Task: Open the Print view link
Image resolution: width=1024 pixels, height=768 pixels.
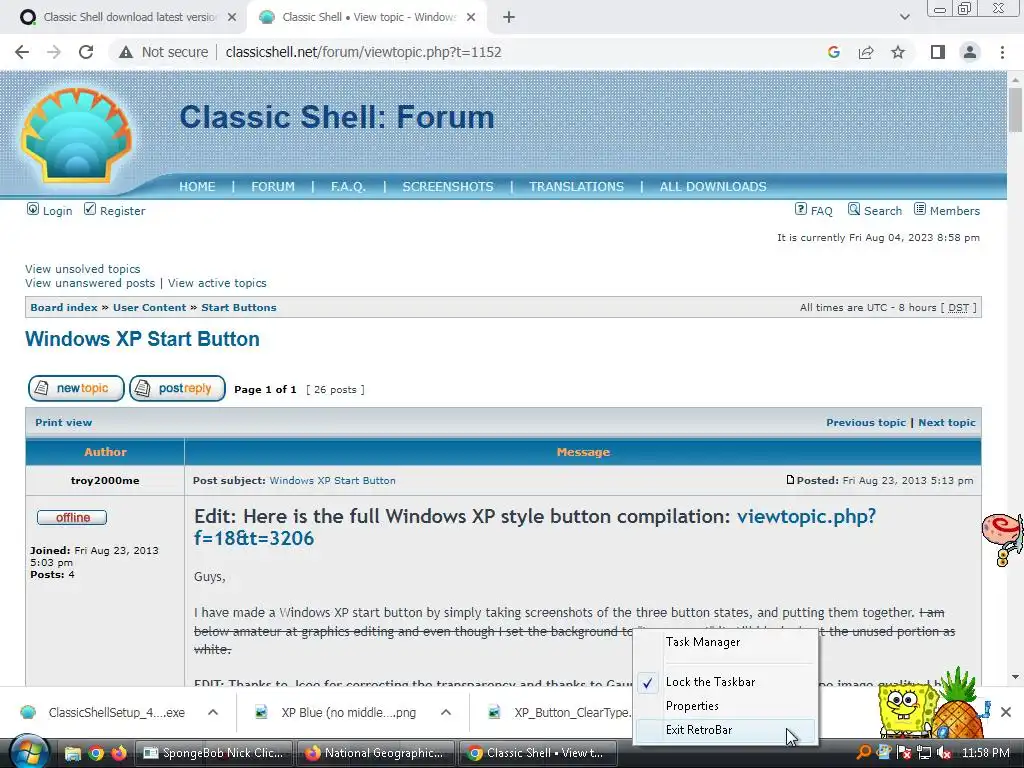Action: tap(63, 423)
